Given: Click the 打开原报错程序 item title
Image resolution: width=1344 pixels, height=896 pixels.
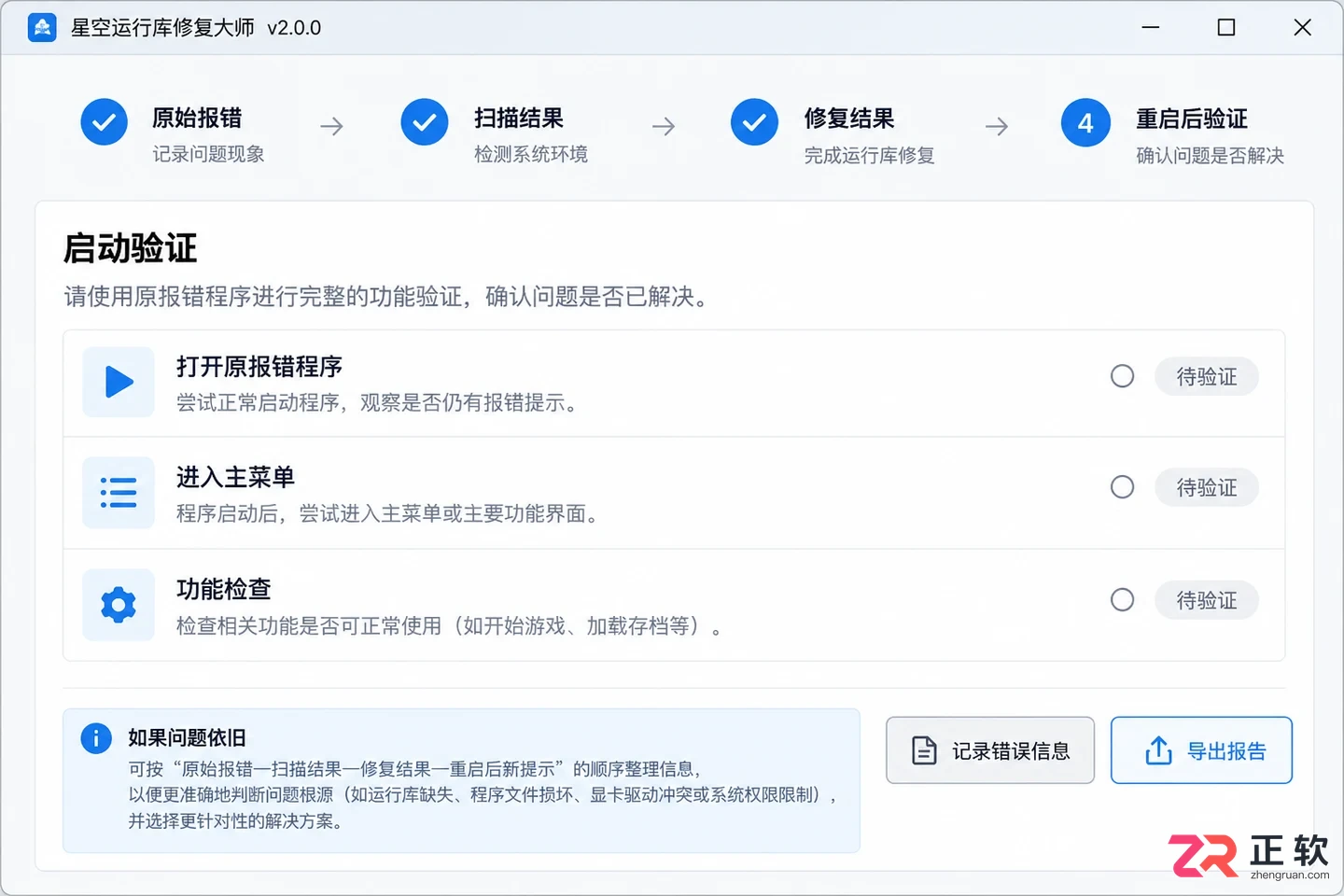Looking at the screenshot, I should pos(259,367).
